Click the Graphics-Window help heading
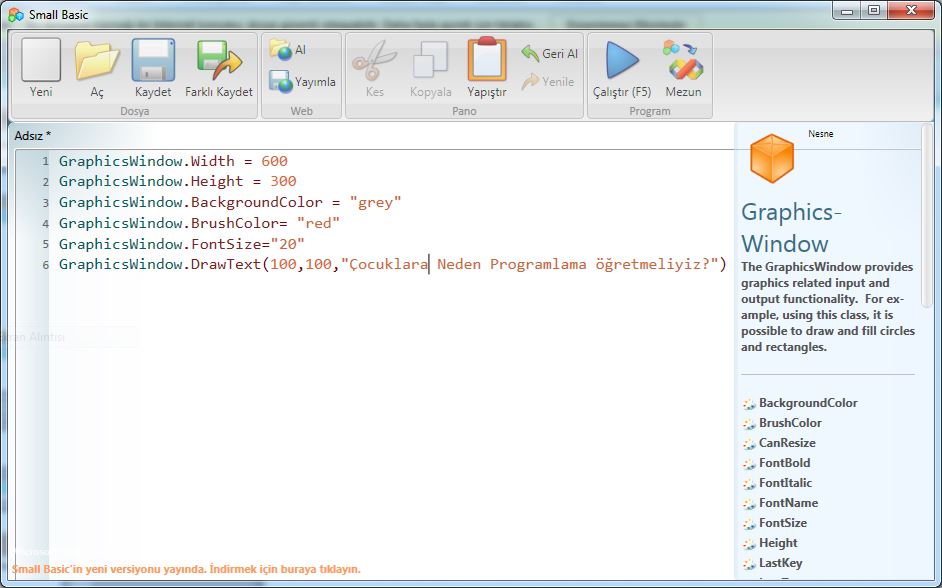 coord(791,228)
